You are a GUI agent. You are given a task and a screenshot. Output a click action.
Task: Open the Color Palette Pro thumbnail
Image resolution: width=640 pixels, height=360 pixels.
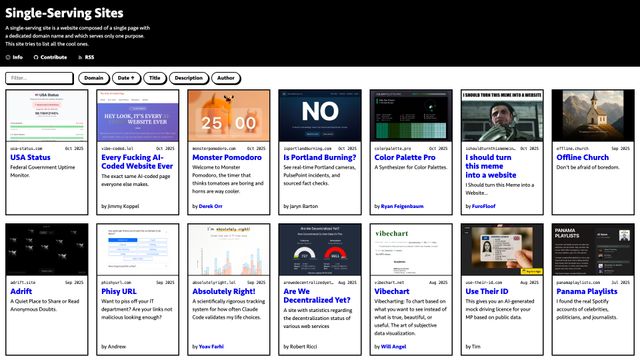pyautogui.click(x=411, y=116)
